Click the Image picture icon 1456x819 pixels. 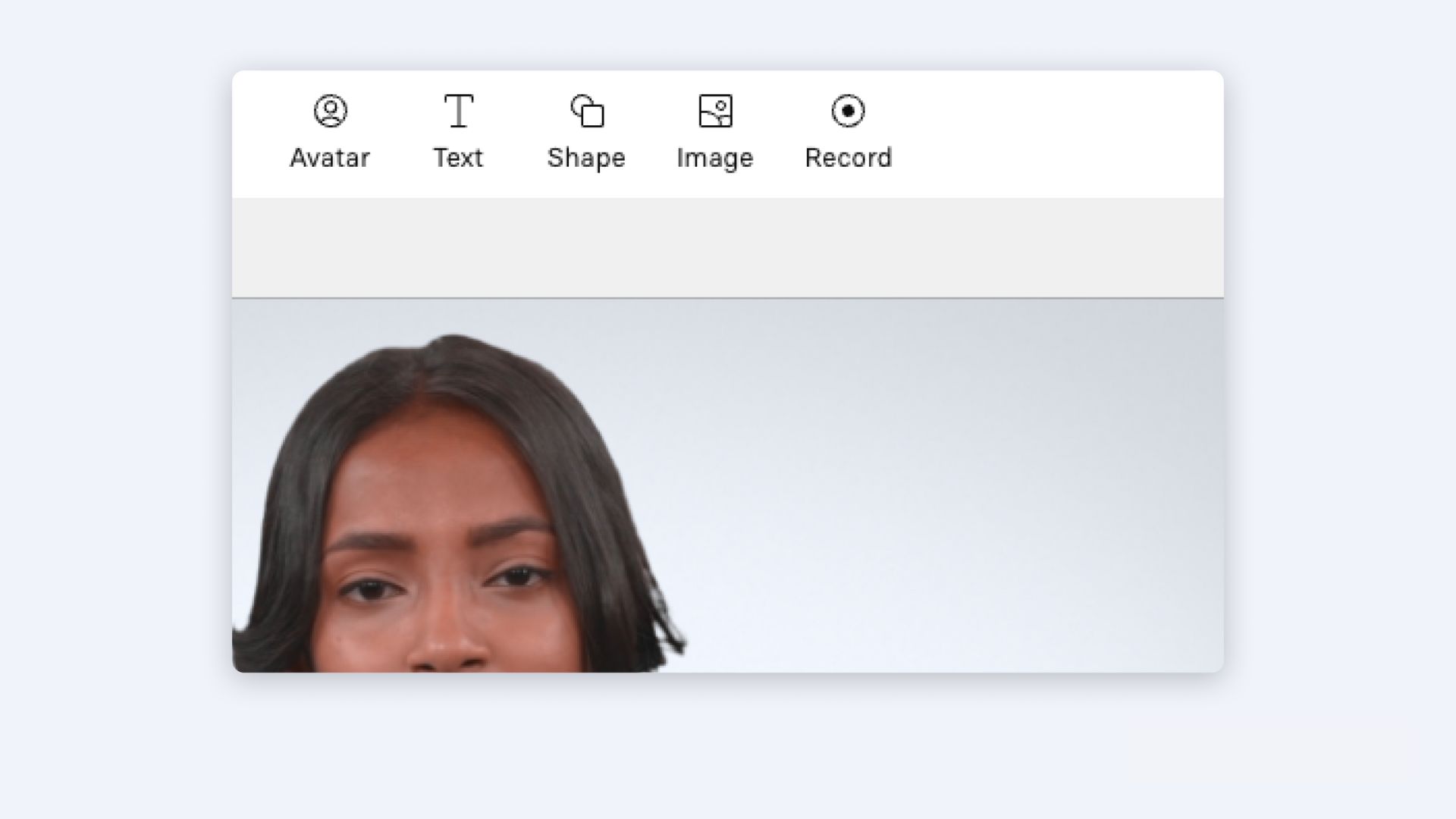715,111
